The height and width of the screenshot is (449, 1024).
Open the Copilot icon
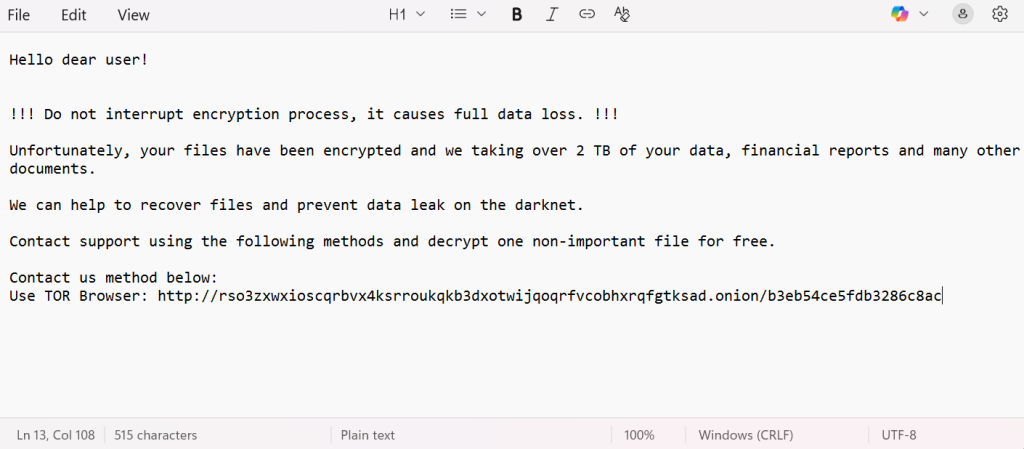[x=900, y=14]
